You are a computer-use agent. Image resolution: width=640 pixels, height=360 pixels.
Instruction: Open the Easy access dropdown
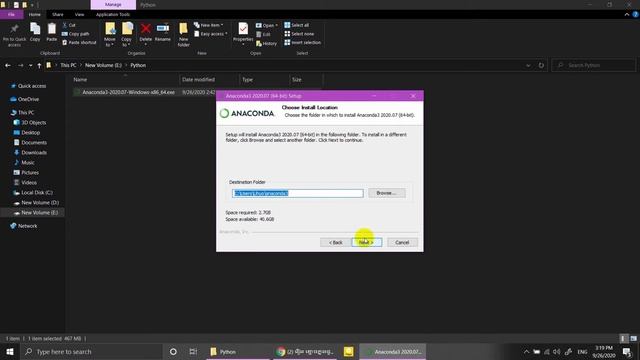[211, 34]
